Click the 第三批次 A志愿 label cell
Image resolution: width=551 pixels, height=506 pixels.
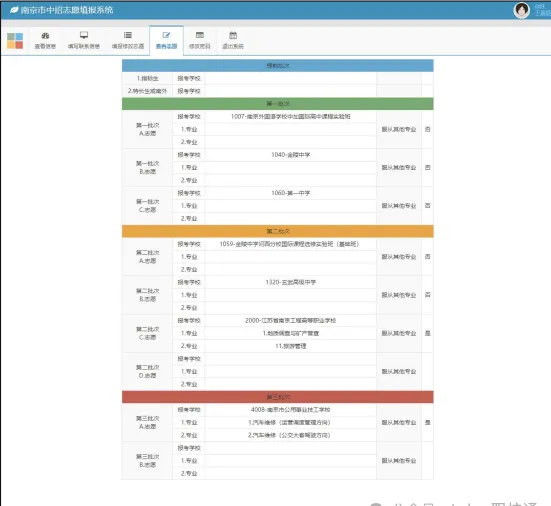[x=148, y=422]
